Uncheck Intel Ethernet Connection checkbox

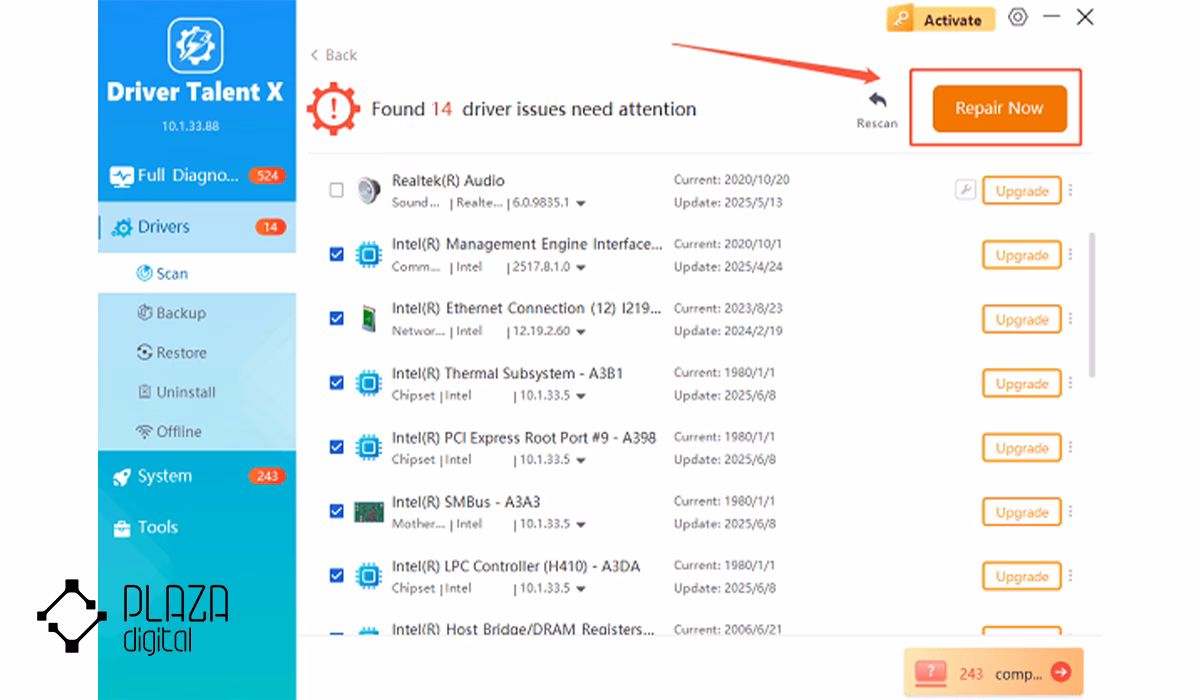point(337,318)
